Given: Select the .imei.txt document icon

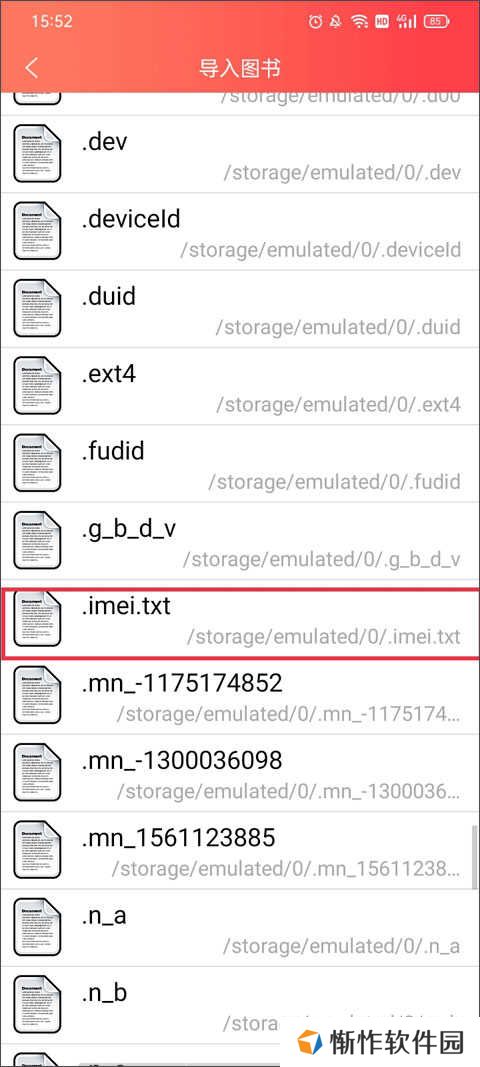Looking at the screenshot, I should point(37,617).
